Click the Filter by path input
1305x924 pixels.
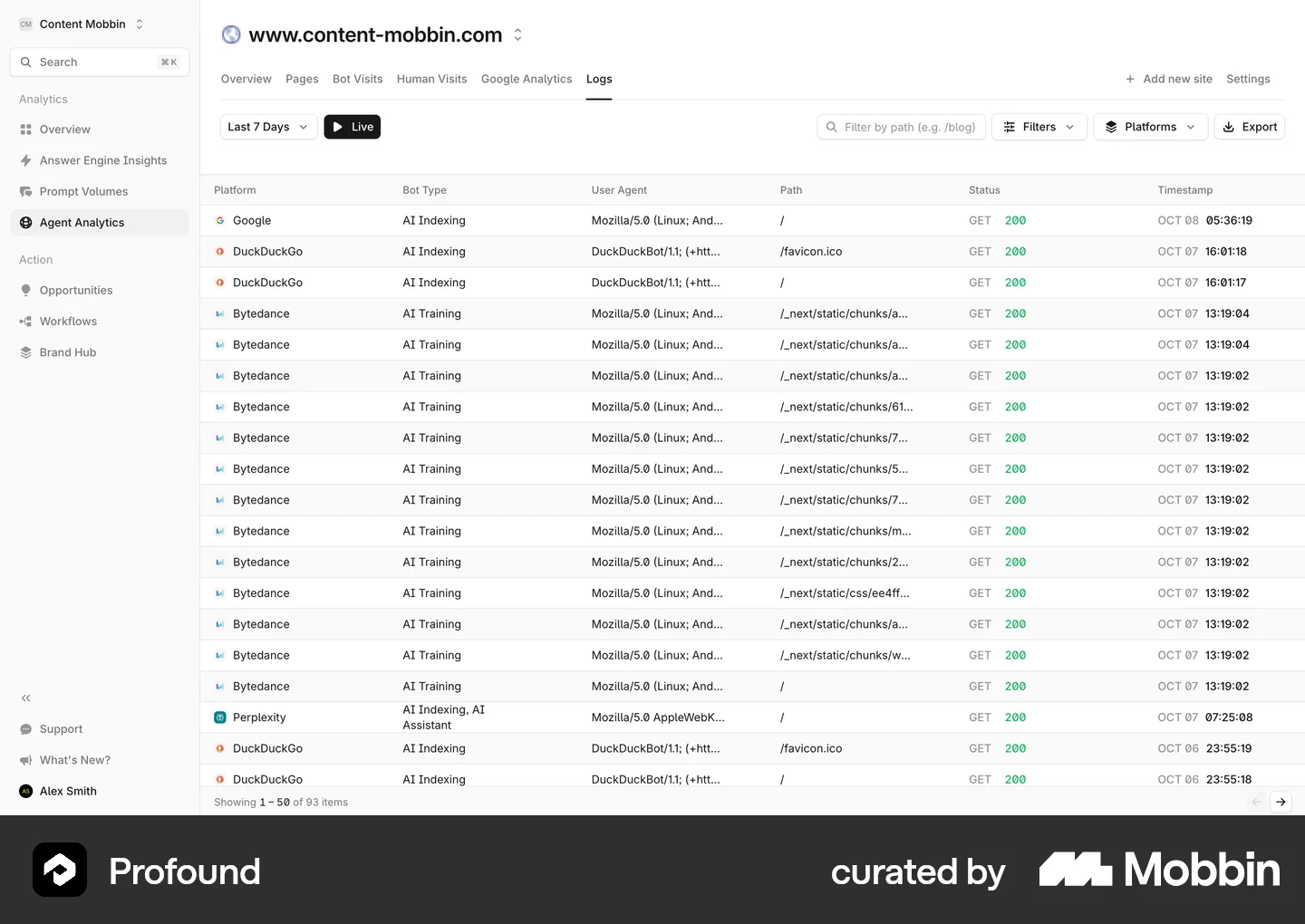pos(901,127)
